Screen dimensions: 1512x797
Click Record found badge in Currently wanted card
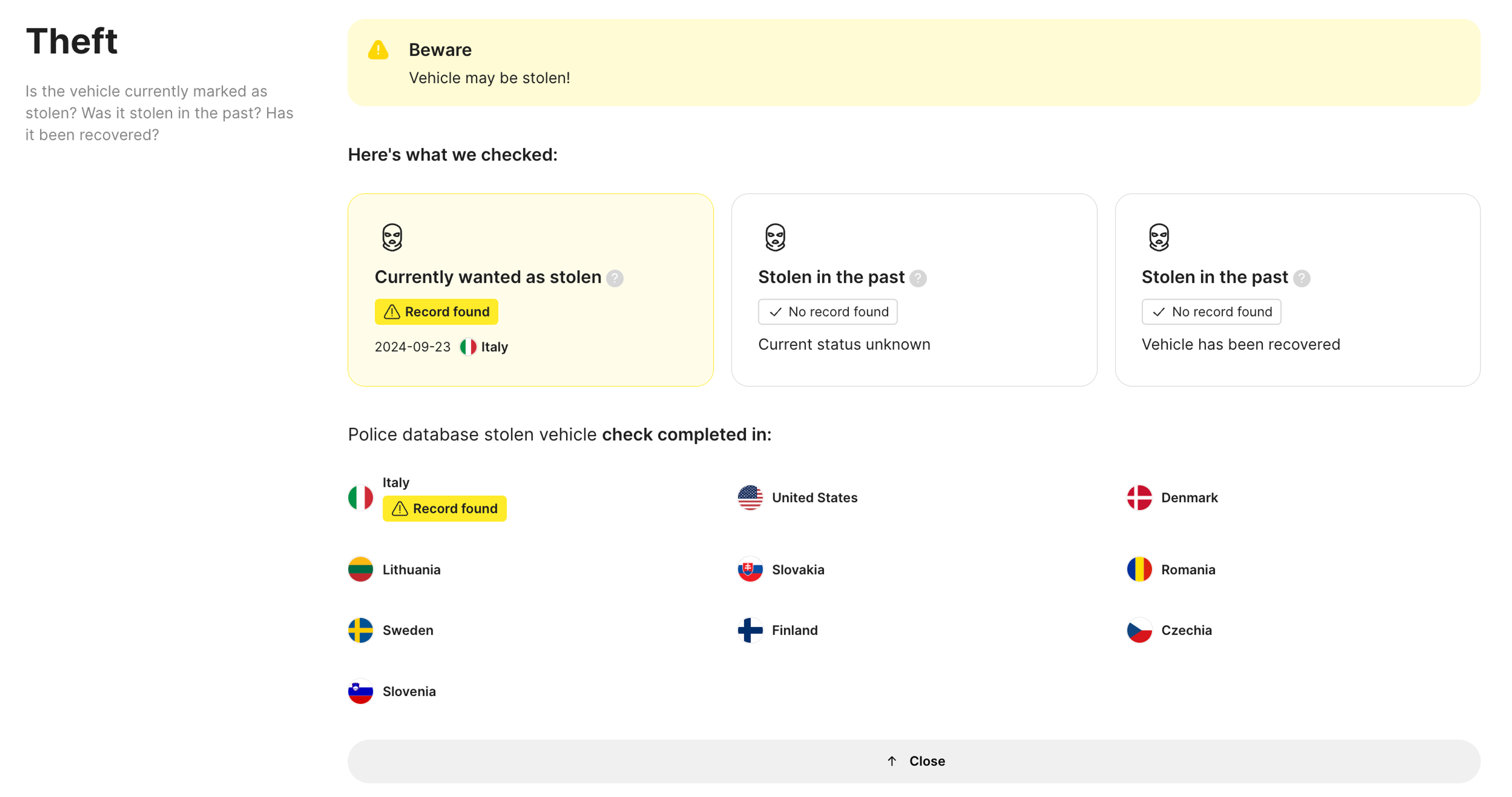[436, 312]
